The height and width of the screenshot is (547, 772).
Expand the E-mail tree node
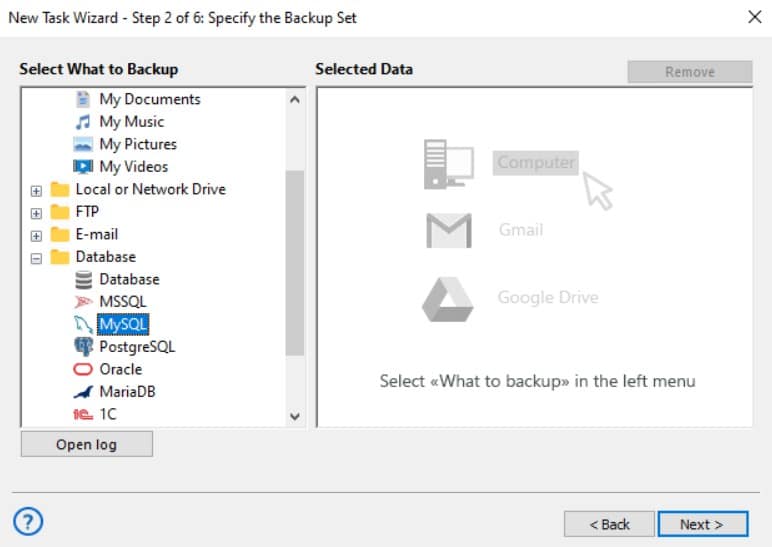coord(36,236)
